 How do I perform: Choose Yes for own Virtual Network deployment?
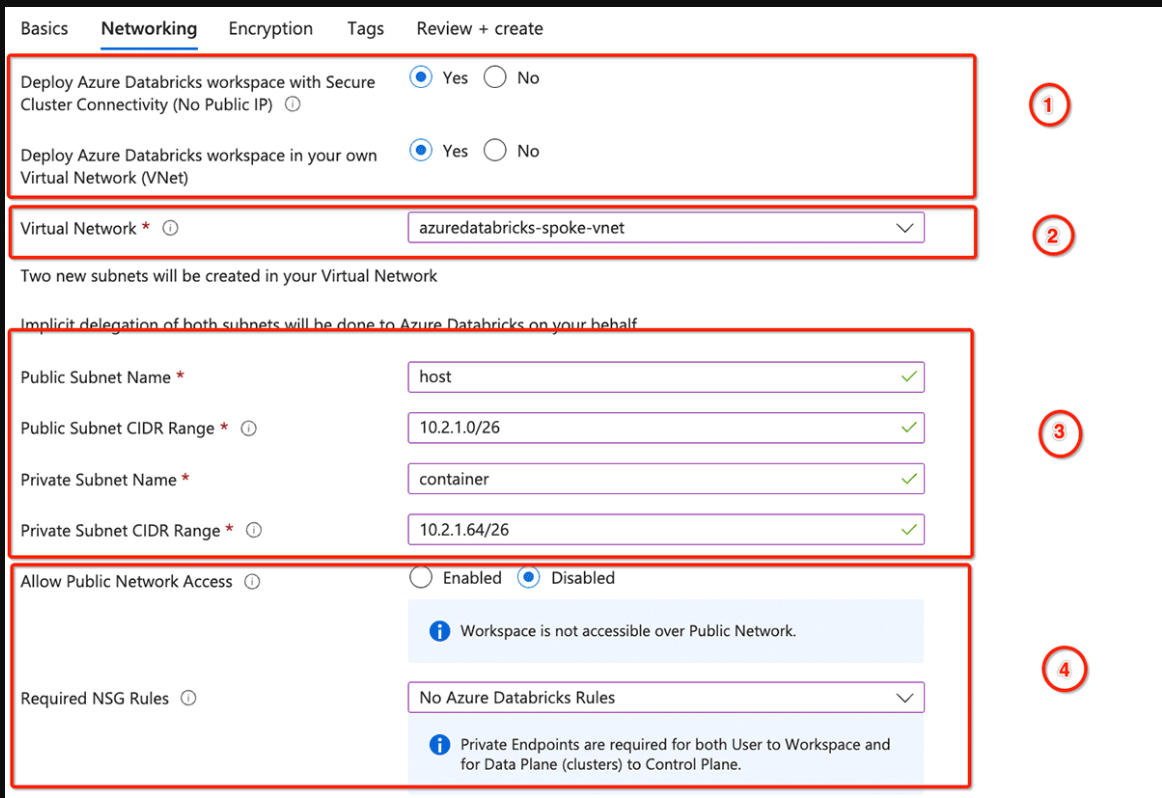point(421,150)
